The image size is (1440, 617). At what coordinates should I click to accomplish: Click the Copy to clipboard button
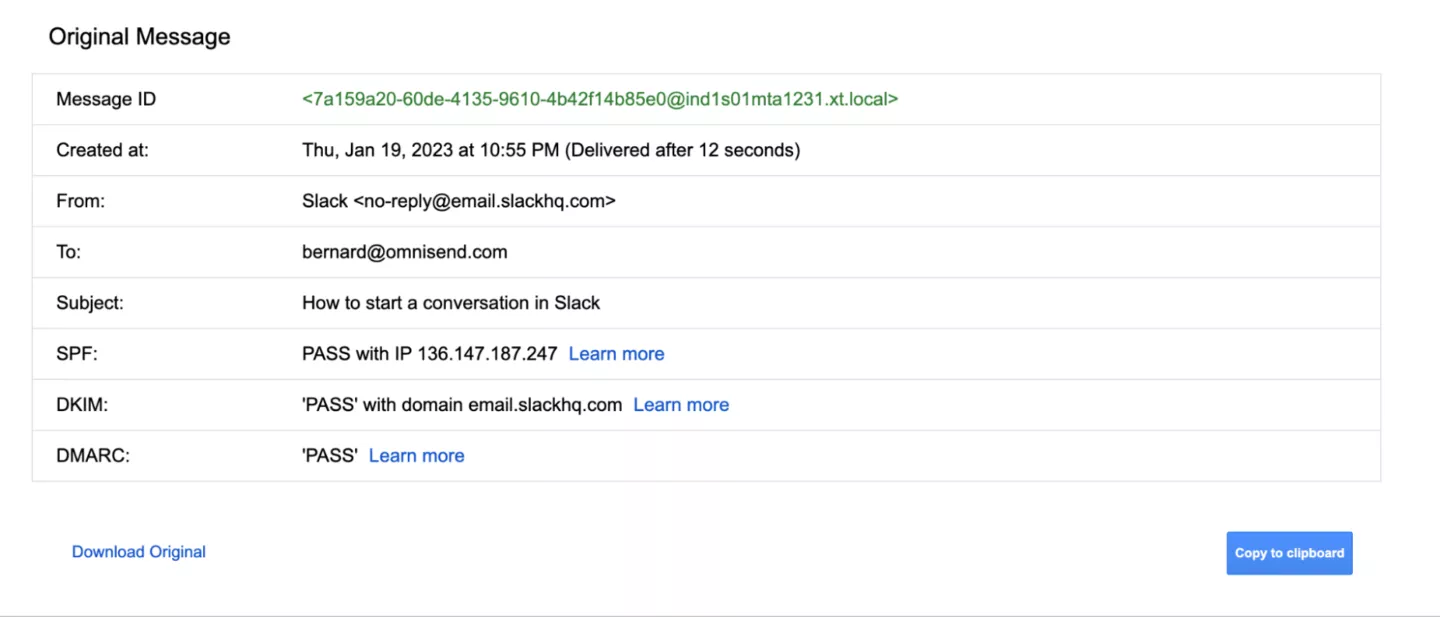point(1289,553)
